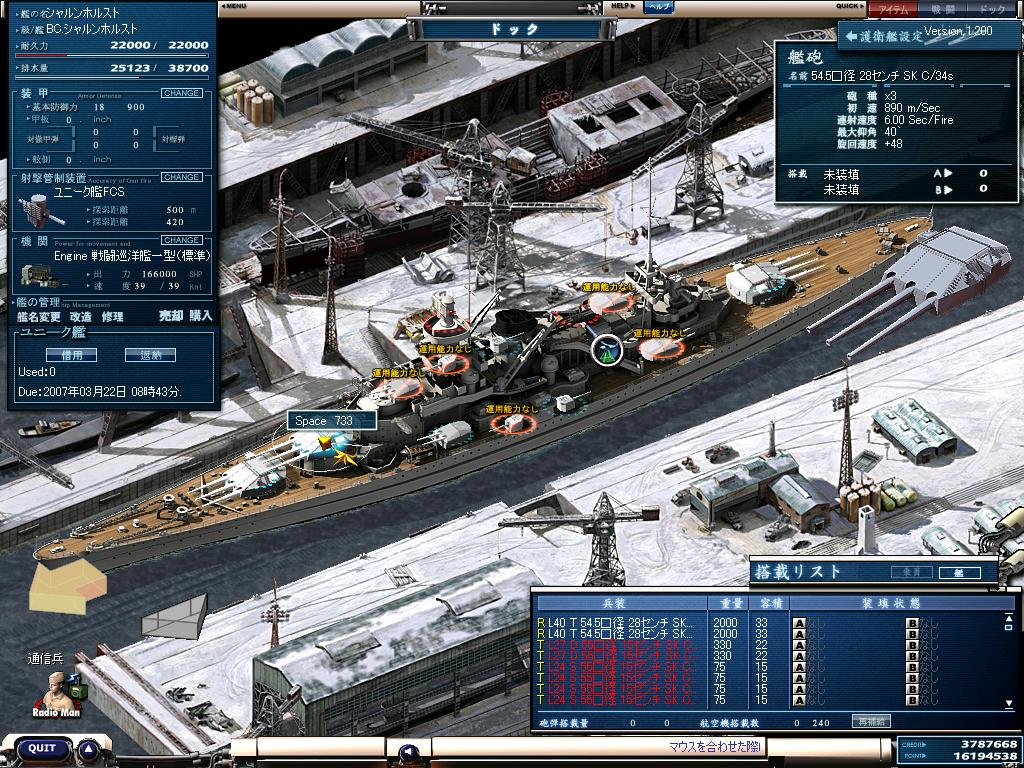
Task: Click the POINT value 16194538
Action: pyautogui.click(x=984, y=756)
